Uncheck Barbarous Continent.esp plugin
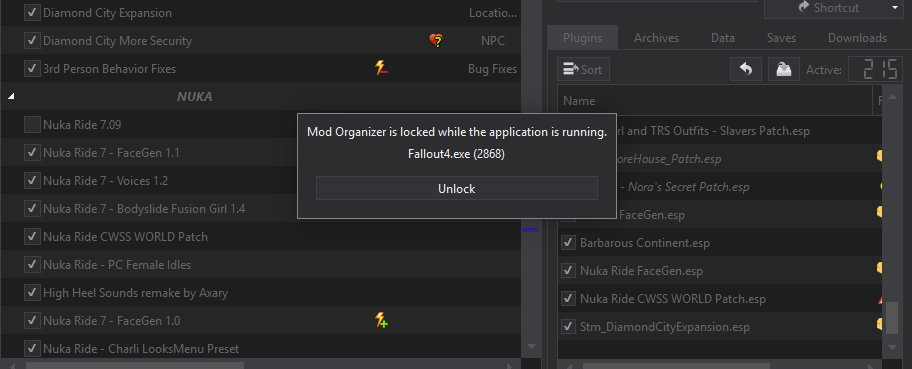The height and width of the screenshot is (369, 912). (568, 243)
